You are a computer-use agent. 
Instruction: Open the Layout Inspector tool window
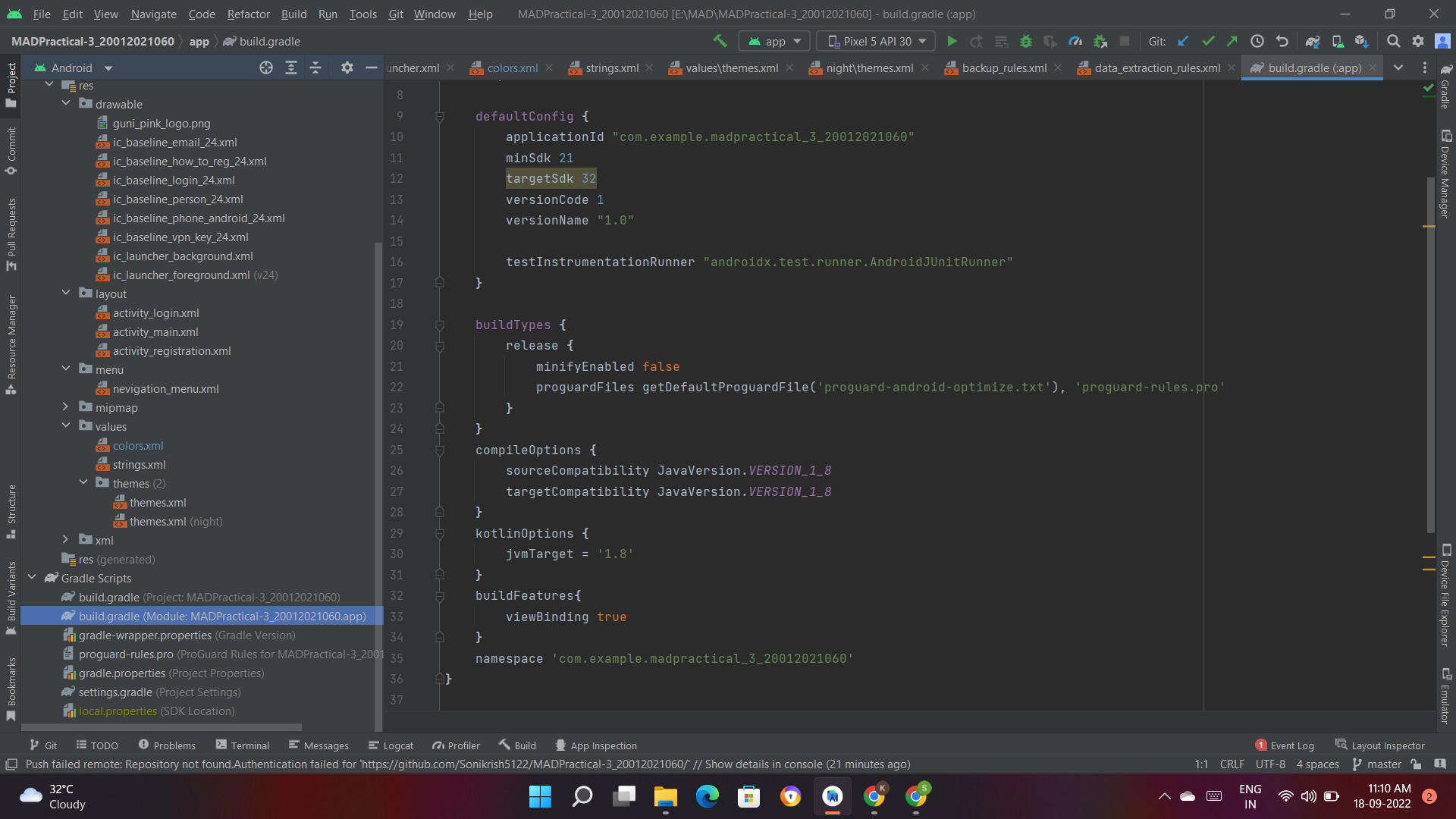(1380, 745)
